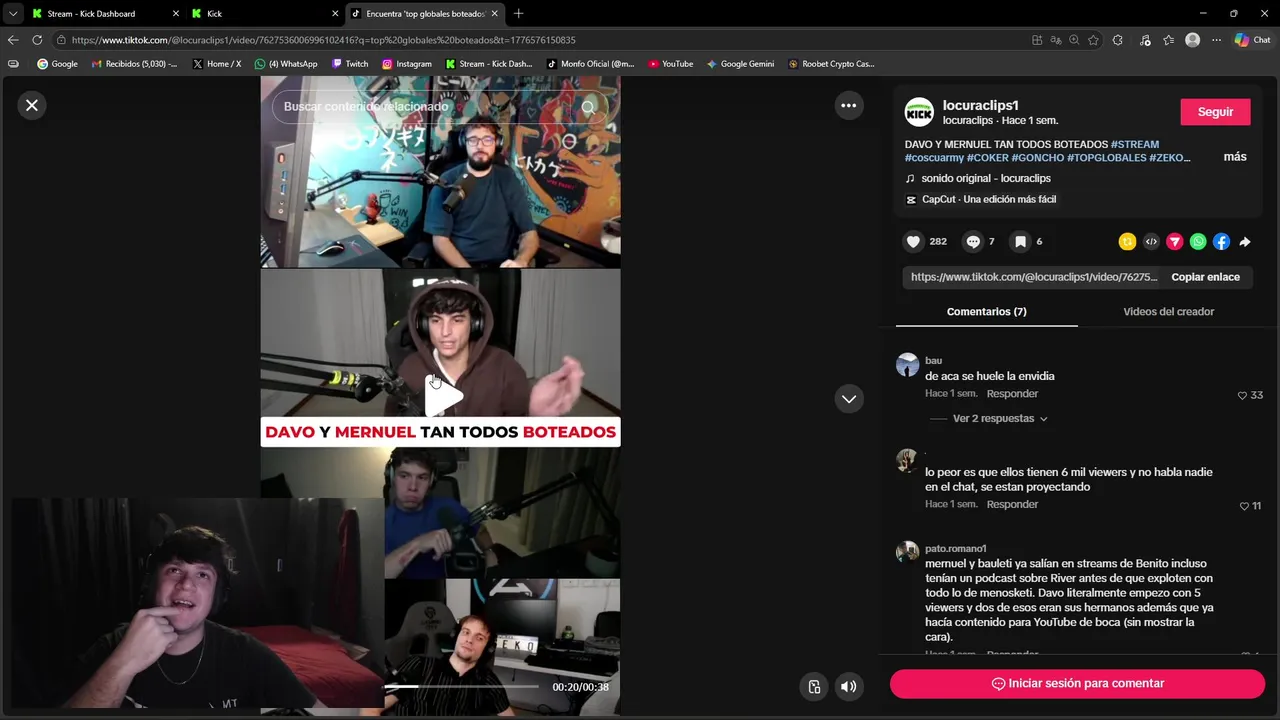1280x720 pixels.
Task: Go back to the previous page
Action: tap(13, 40)
